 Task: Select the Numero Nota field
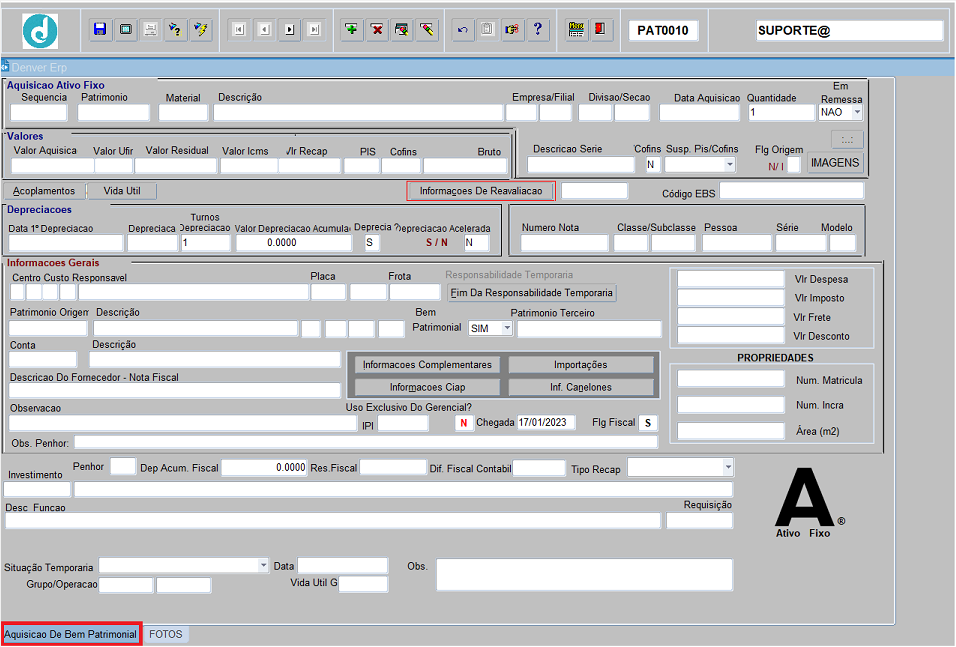tap(565, 243)
